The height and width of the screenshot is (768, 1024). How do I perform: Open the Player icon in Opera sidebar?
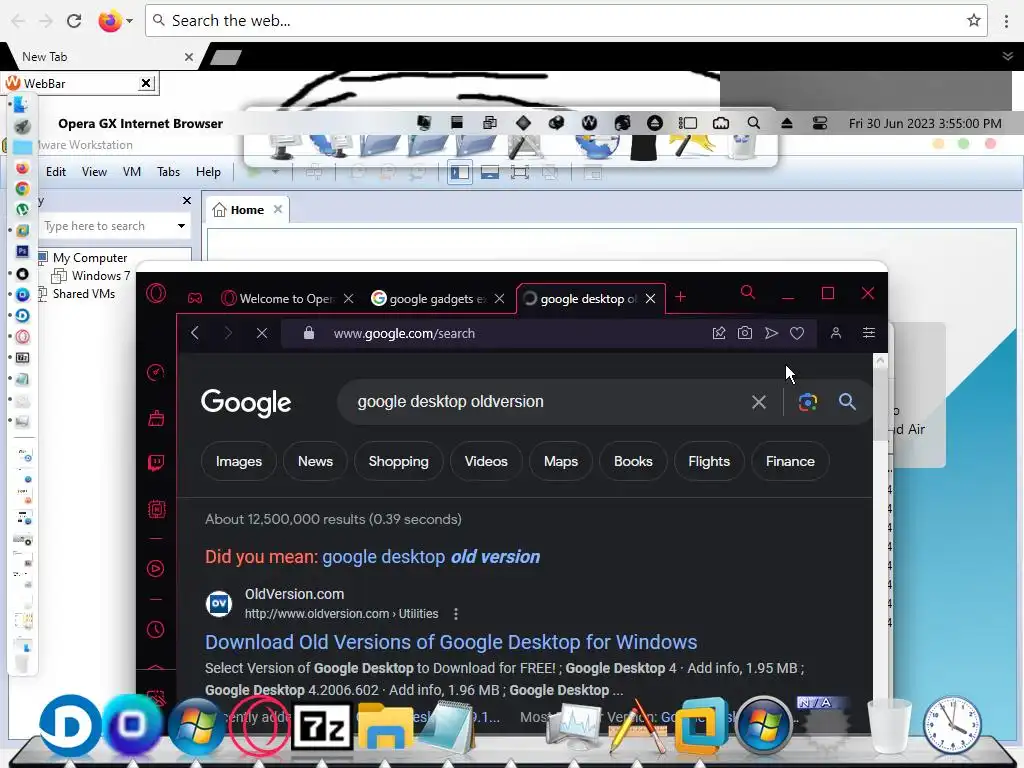pyautogui.click(x=155, y=568)
